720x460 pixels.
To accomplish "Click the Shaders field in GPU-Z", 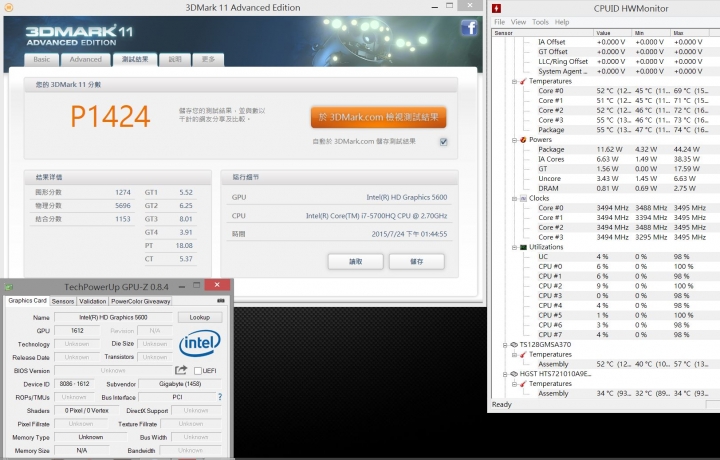I will pyautogui.click(x=87, y=410).
